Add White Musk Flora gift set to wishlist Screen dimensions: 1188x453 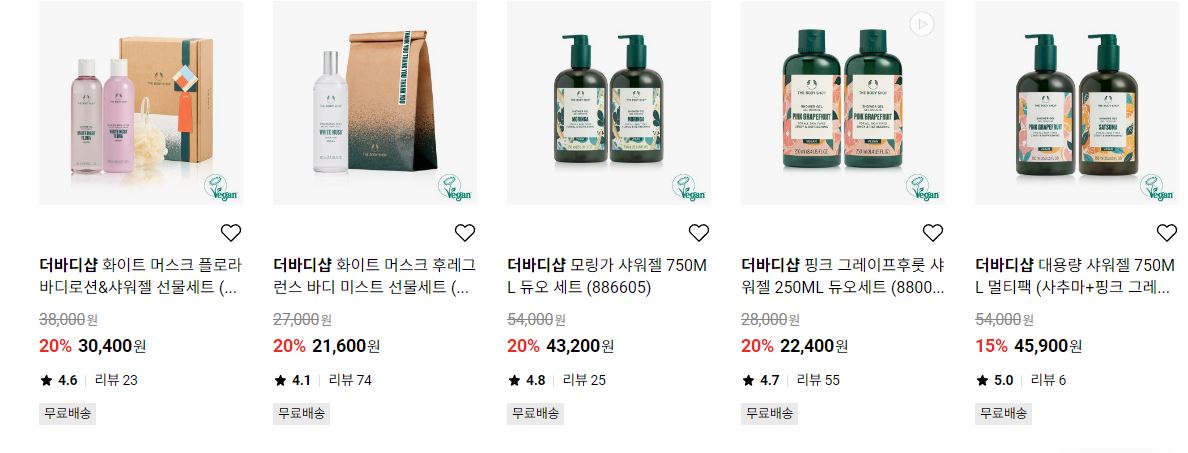pyautogui.click(x=230, y=233)
